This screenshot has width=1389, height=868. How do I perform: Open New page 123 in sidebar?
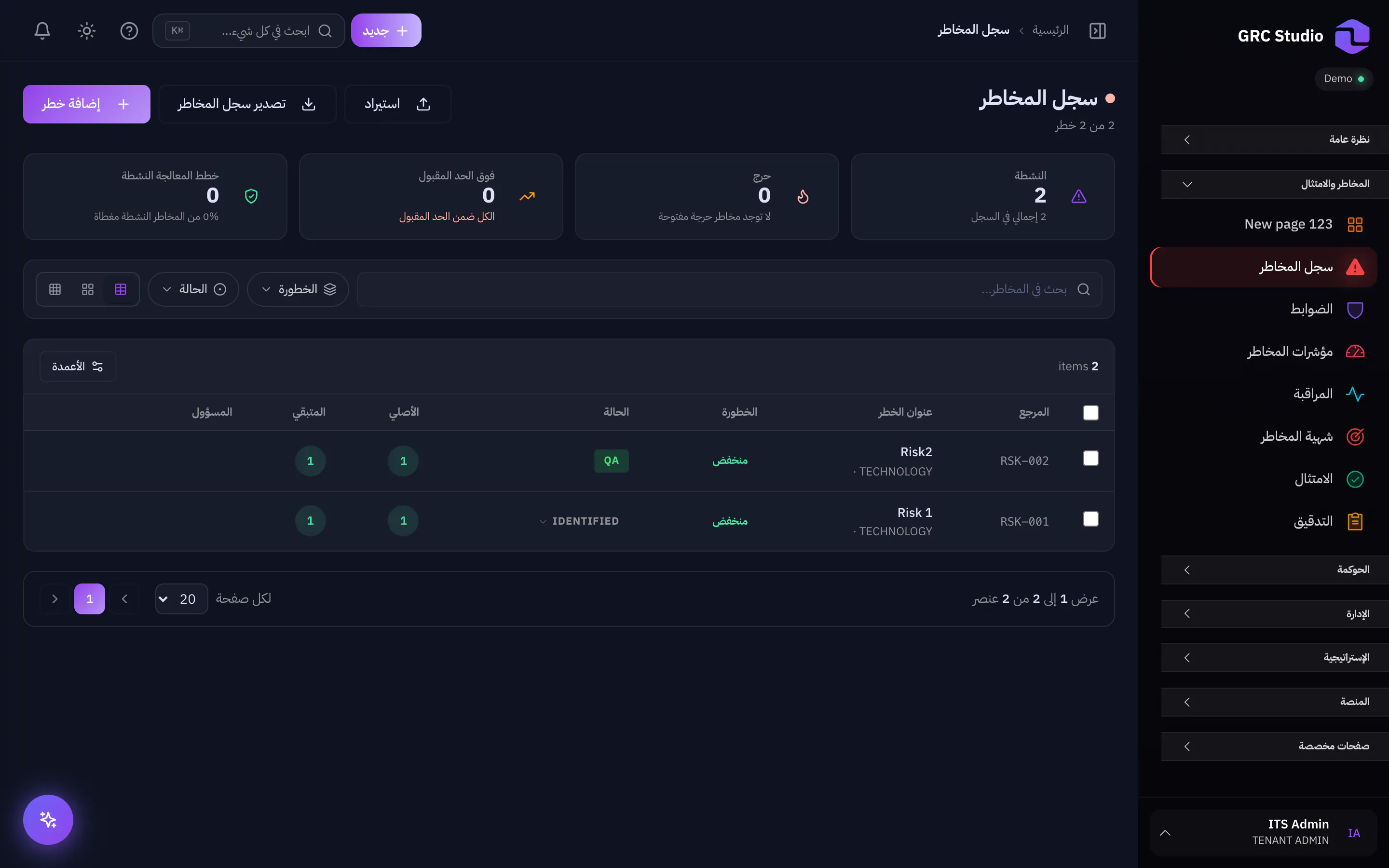tap(1263, 224)
